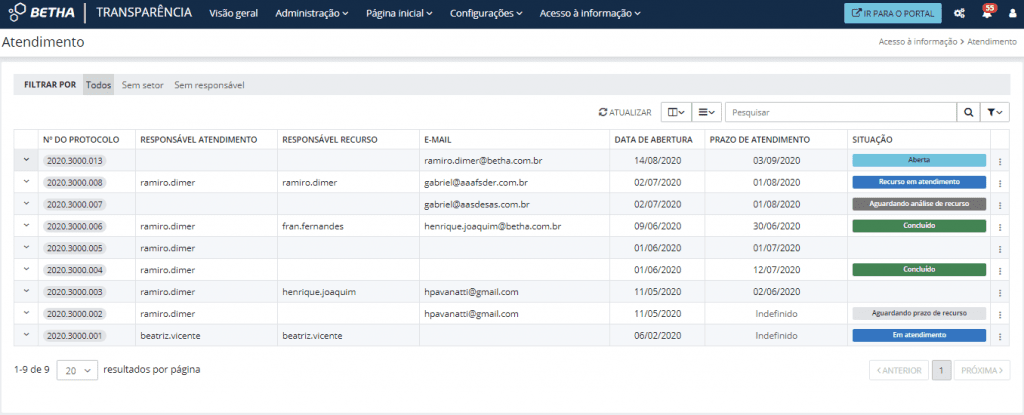Image resolution: width=1024 pixels, height=415 pixels.
Task: Open the user profile icon
Action: coord(1011,14)
